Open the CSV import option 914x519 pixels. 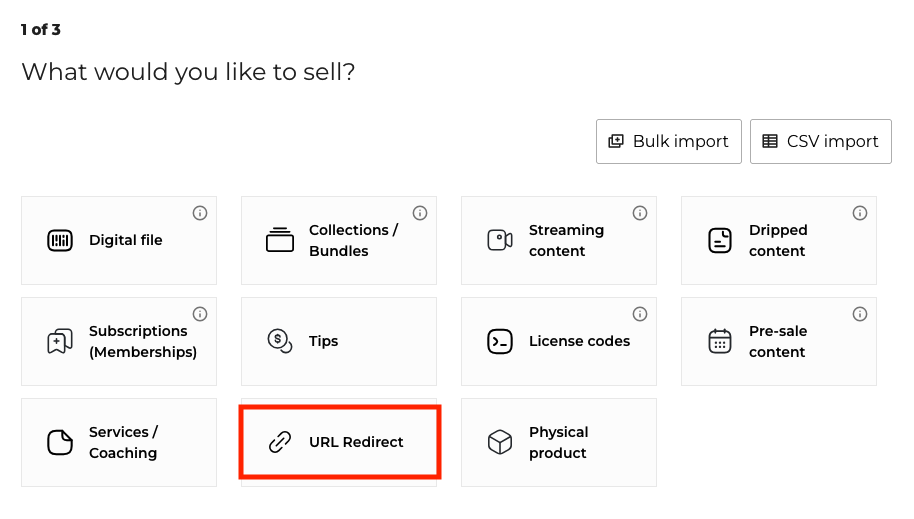[x=821, y=142]
